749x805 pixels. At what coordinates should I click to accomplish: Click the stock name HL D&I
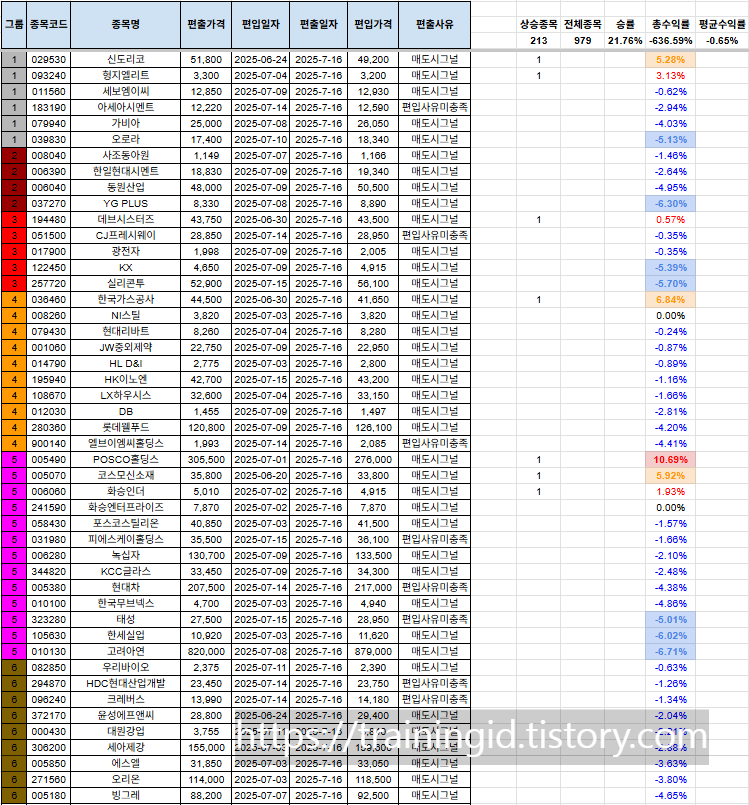pos(126,363)
